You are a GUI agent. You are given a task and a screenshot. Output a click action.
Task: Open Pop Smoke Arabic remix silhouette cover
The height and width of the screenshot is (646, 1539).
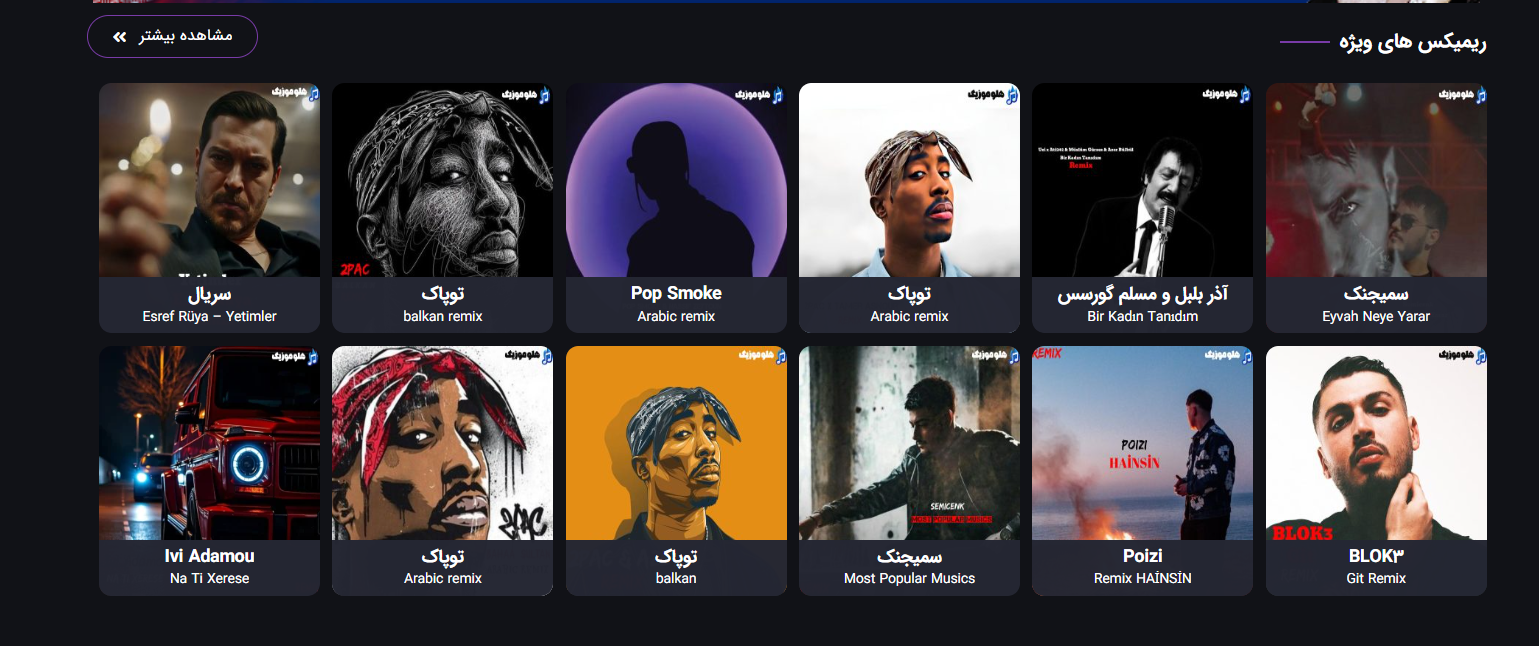[x=676, y=180]
